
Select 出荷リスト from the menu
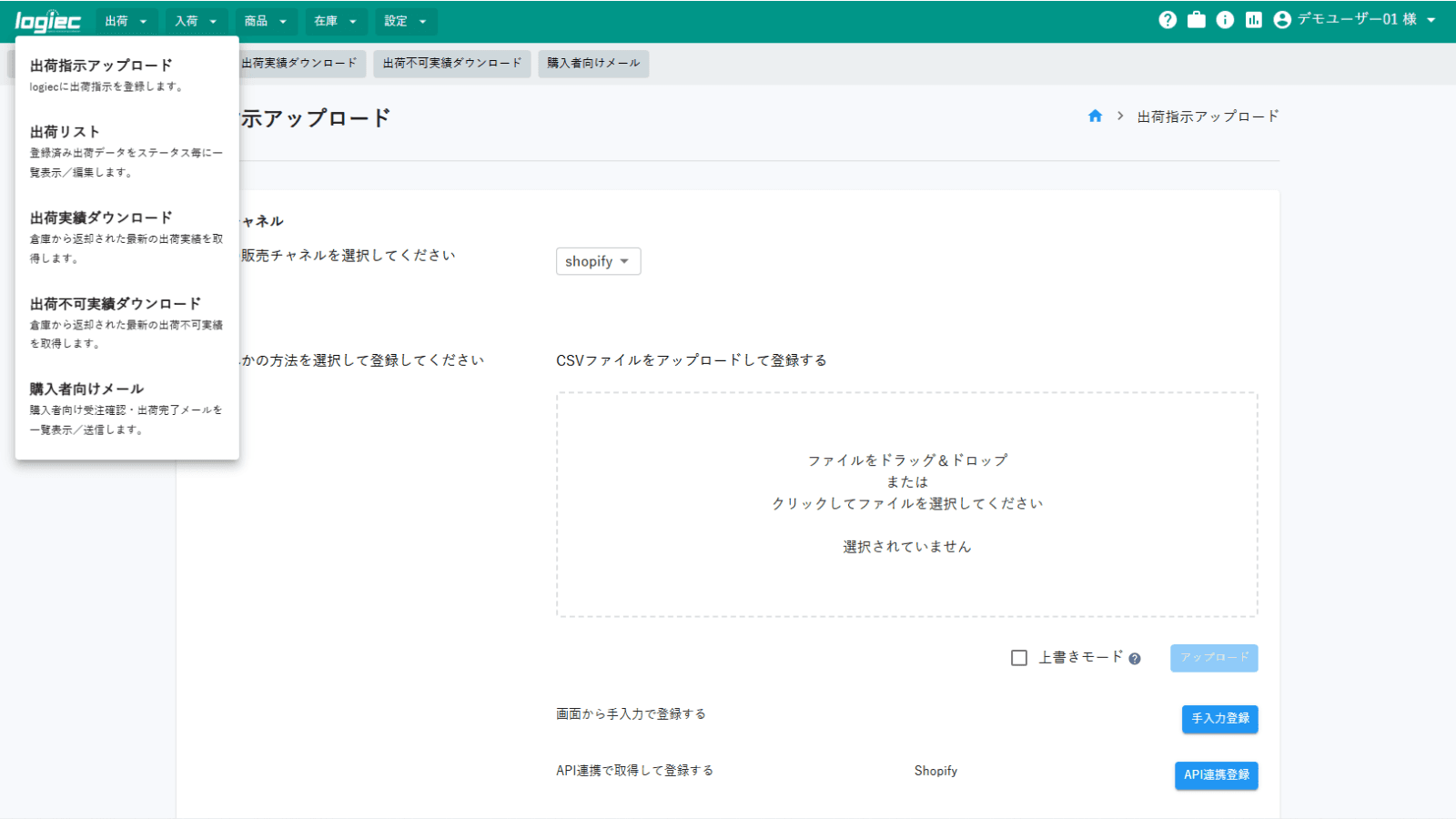64,131
